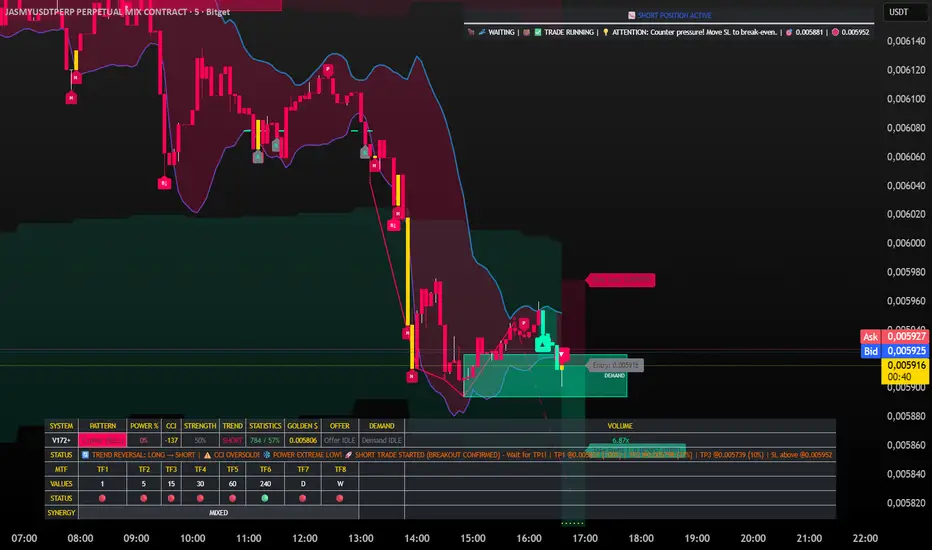Viewport: 932px width, 550px height.
Task: Click the SYNERGY value MIXED
Action: point(218,513)
